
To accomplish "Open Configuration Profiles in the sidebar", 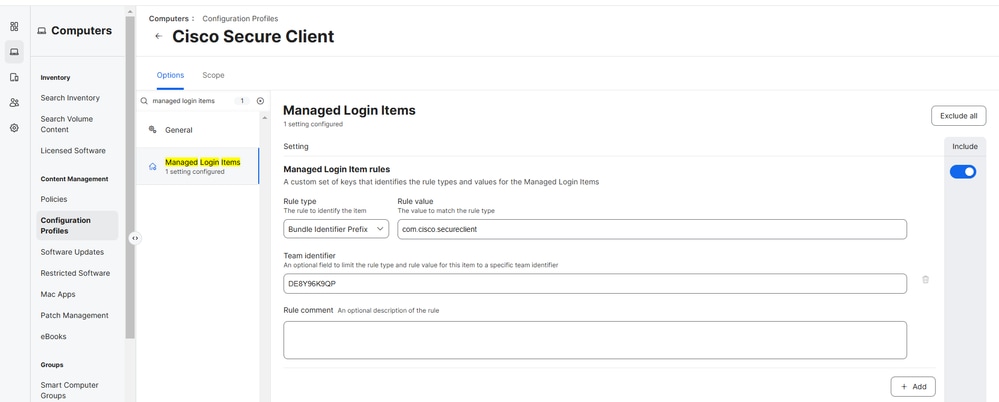I will (x=66, y=225).
